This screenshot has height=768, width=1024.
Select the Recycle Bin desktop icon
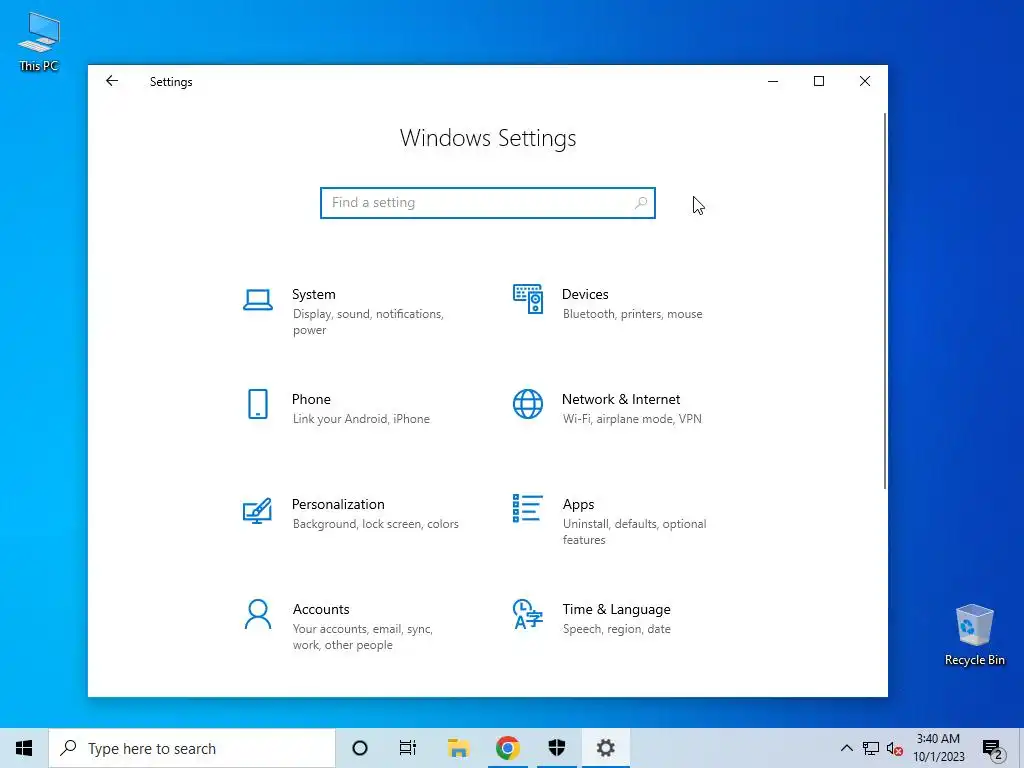[974, 635]
